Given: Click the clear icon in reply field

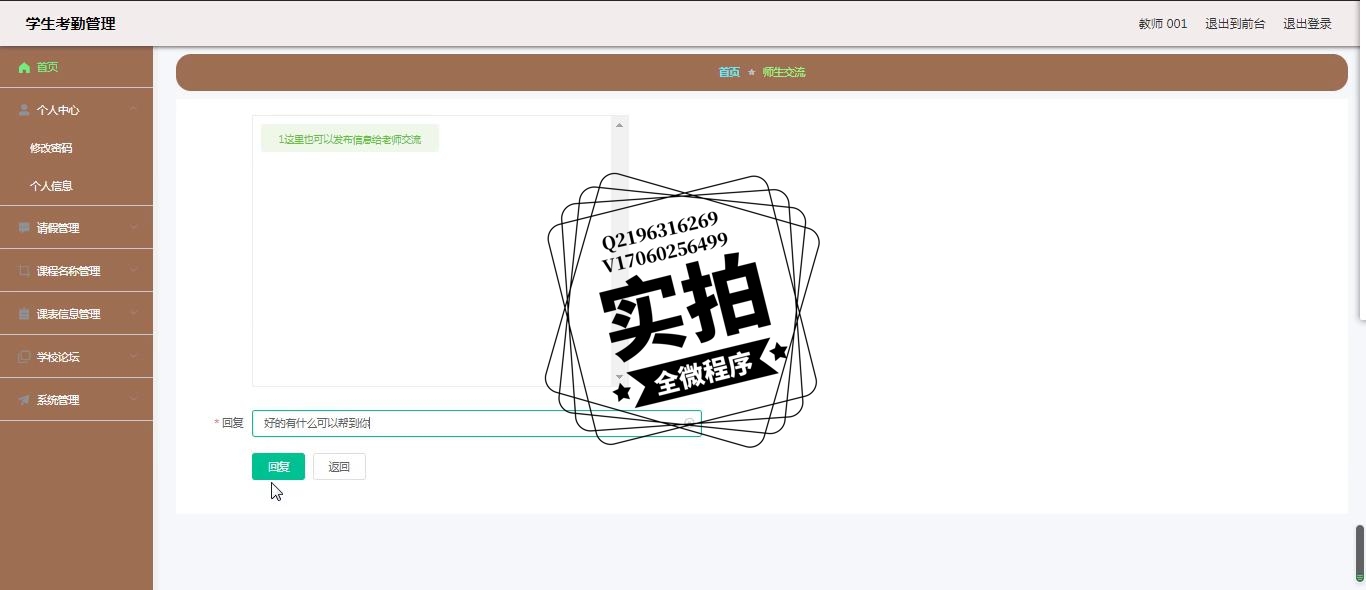Looking at the screenshot, I should [x=689, y=424].
